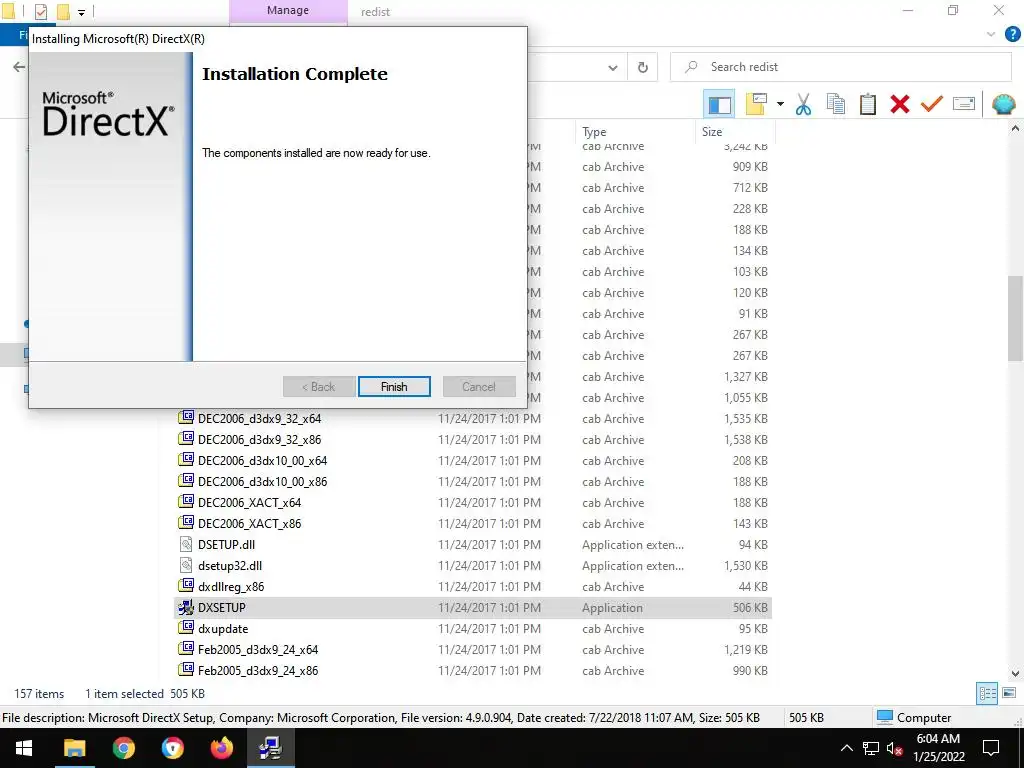This screenshot has width=1024, height=768.
Task: Open the new folder dropdown arrow
Action: pos(780,104)
